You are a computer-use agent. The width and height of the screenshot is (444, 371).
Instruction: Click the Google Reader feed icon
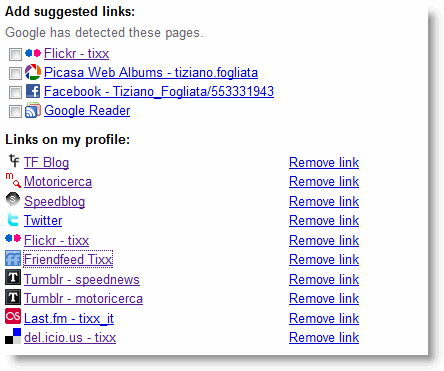33,110
